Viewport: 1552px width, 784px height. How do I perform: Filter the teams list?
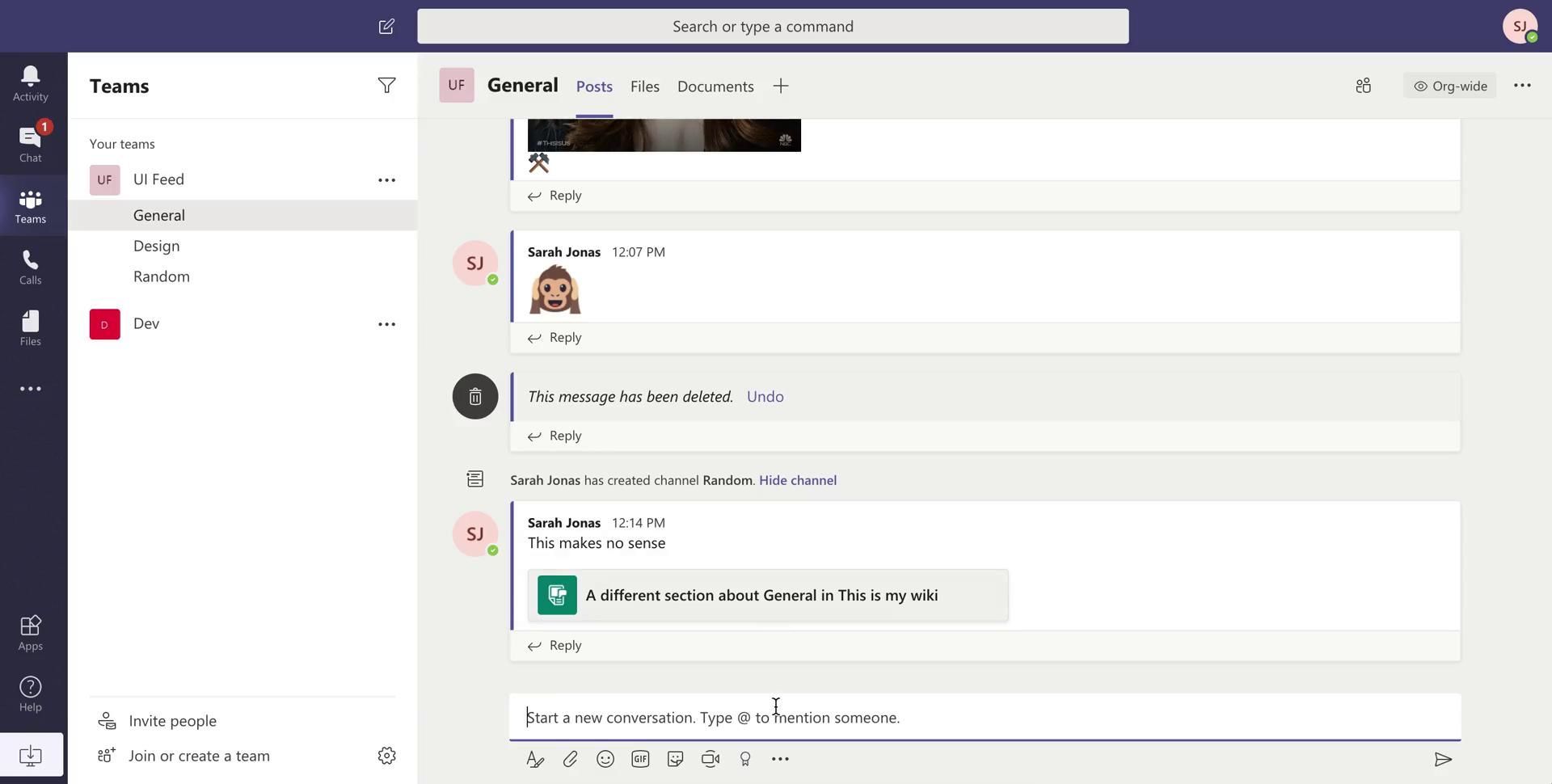(x=386, y=86)
